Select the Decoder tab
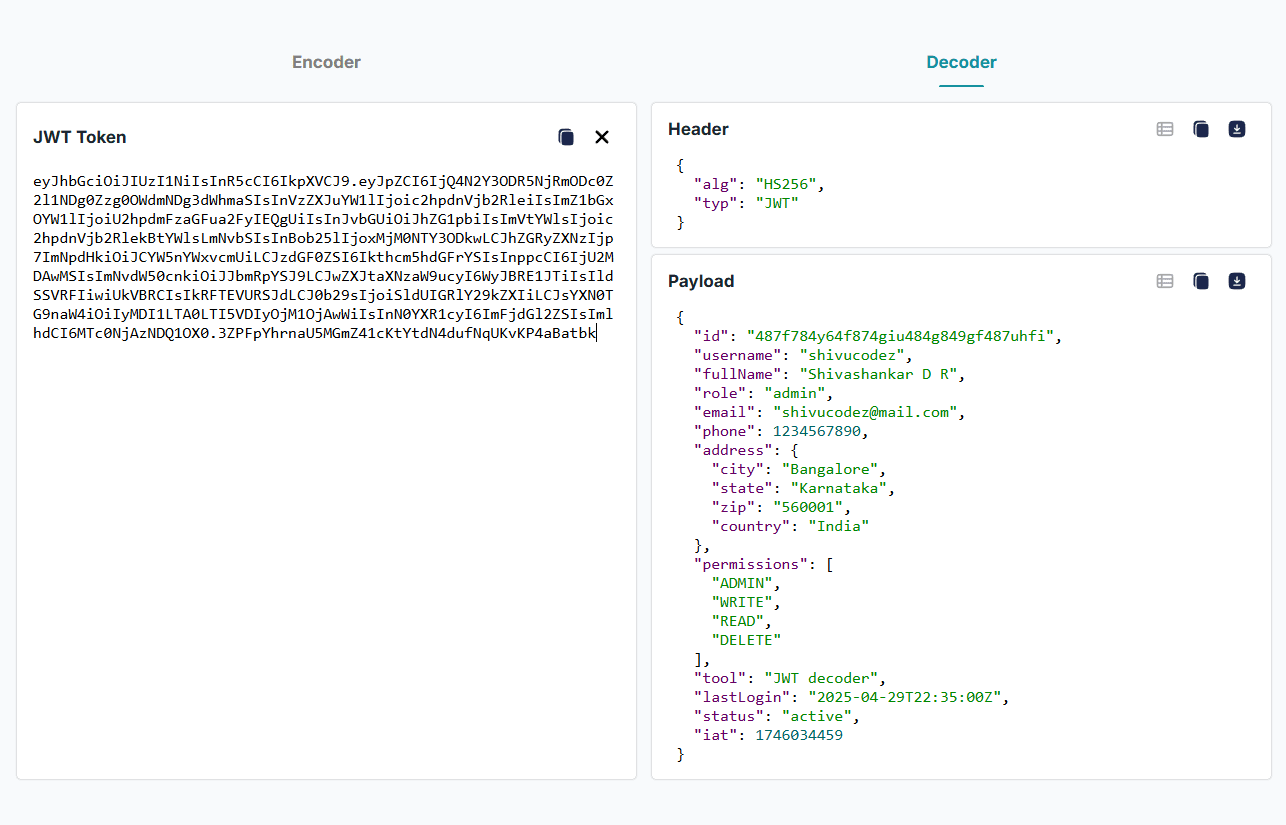This screenshot has height=825, width=1286. pos(961,62)
